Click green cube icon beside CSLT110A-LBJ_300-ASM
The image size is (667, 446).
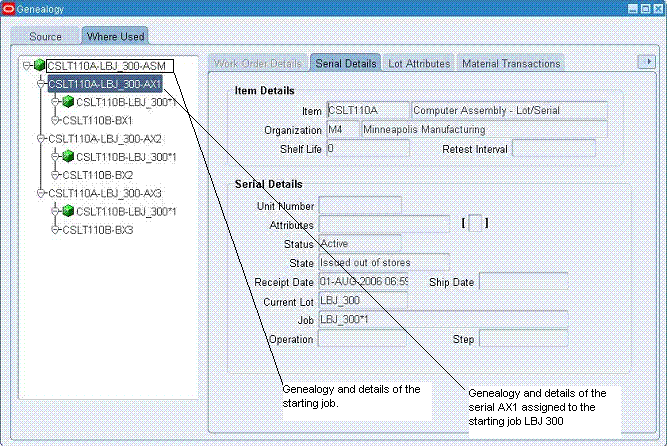[x=40, y=65]
